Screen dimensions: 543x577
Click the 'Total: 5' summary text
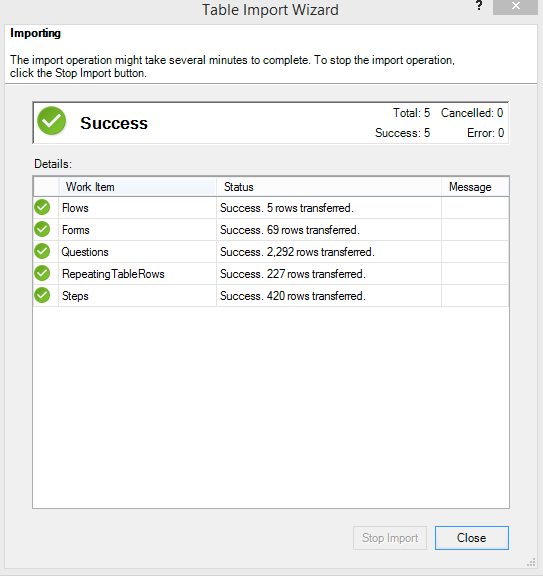click(411, 113)
